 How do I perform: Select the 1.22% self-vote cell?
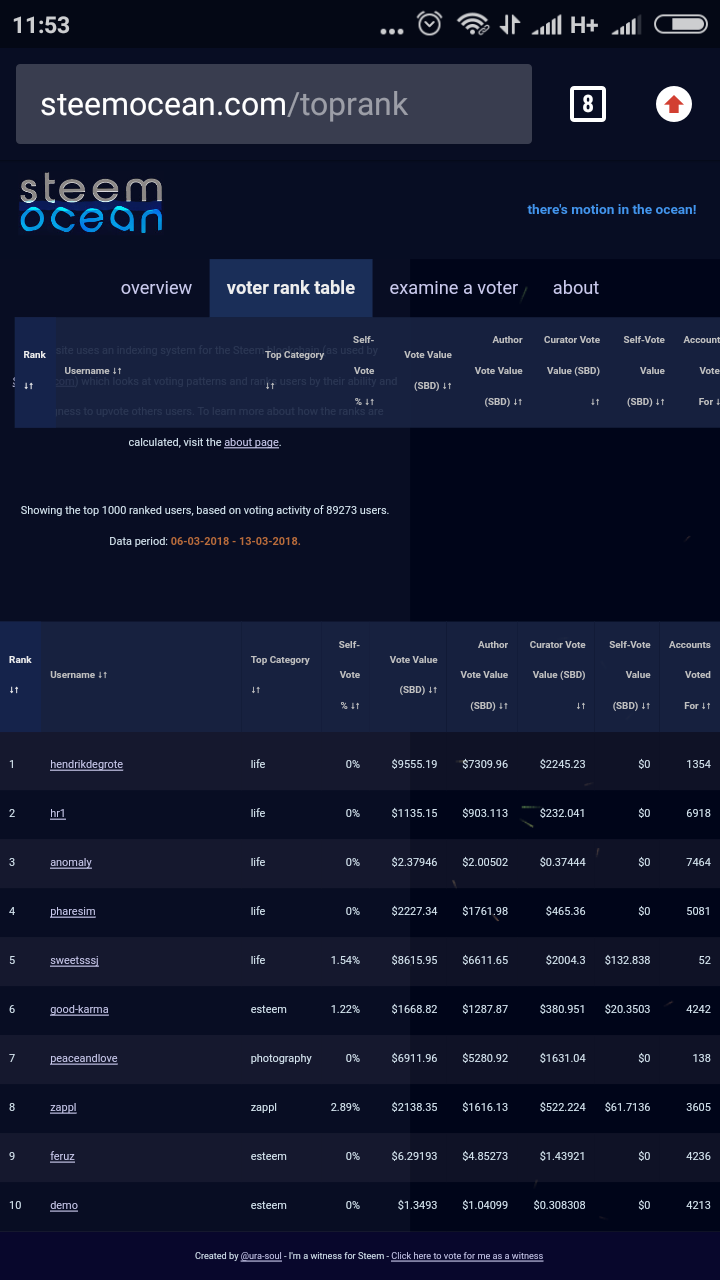coord(345,1009)
